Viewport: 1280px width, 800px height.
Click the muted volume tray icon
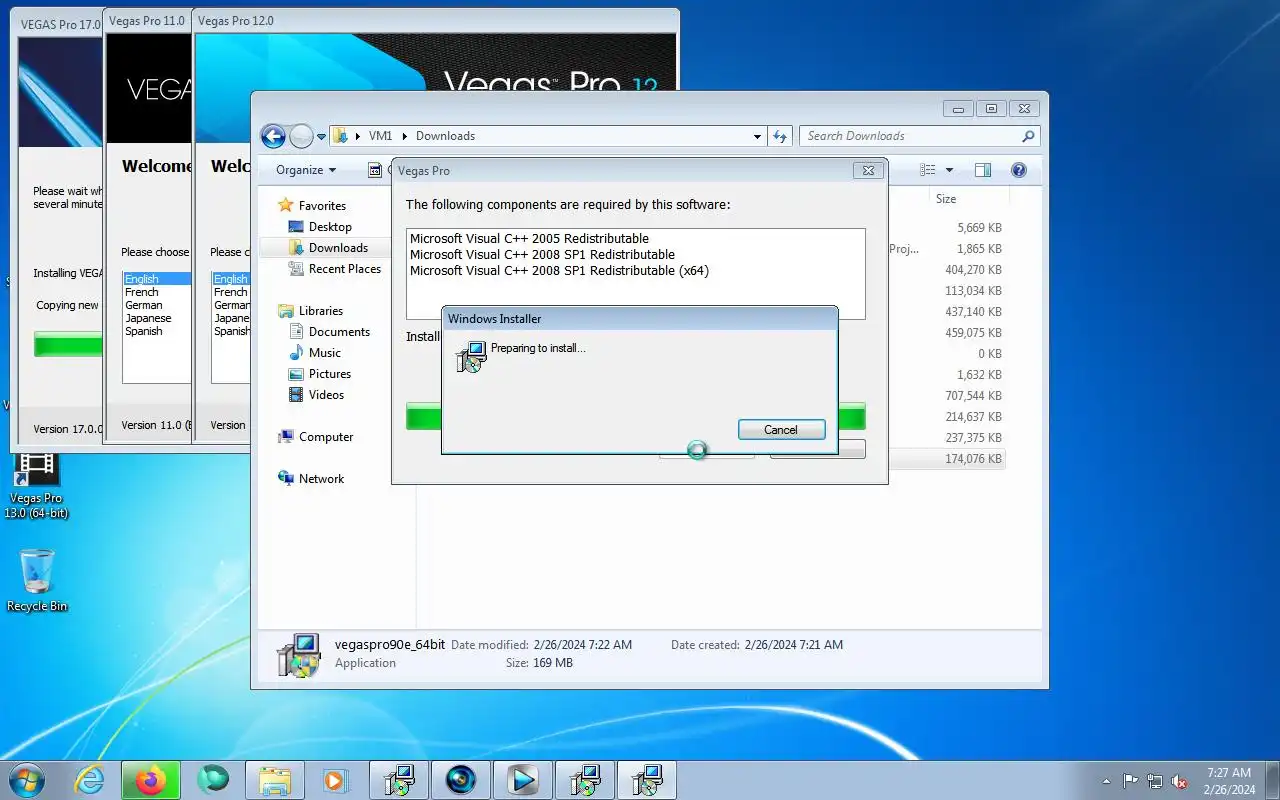[1179, 781]
